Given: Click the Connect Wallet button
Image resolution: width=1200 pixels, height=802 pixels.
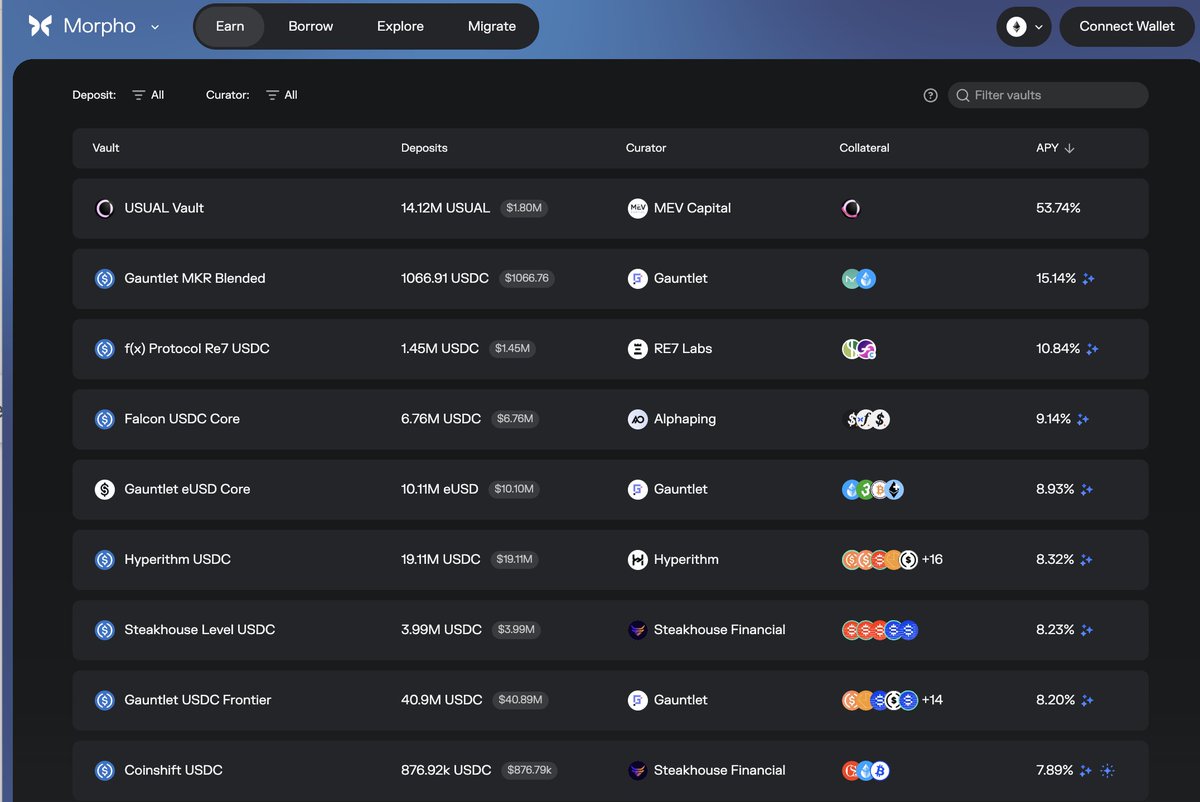Looking at the screenshot, I should click(1127, 26).
